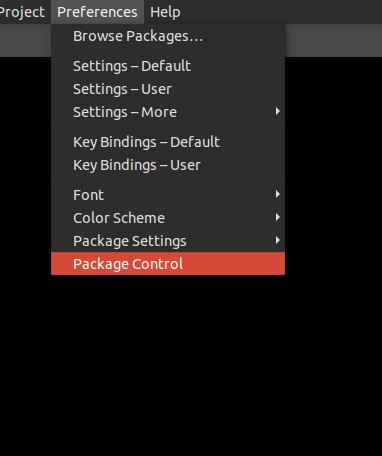This screenshot has width=382, height=456.
Task: Expand the Package Settings submenu arrow
Action: pos(277,240)
